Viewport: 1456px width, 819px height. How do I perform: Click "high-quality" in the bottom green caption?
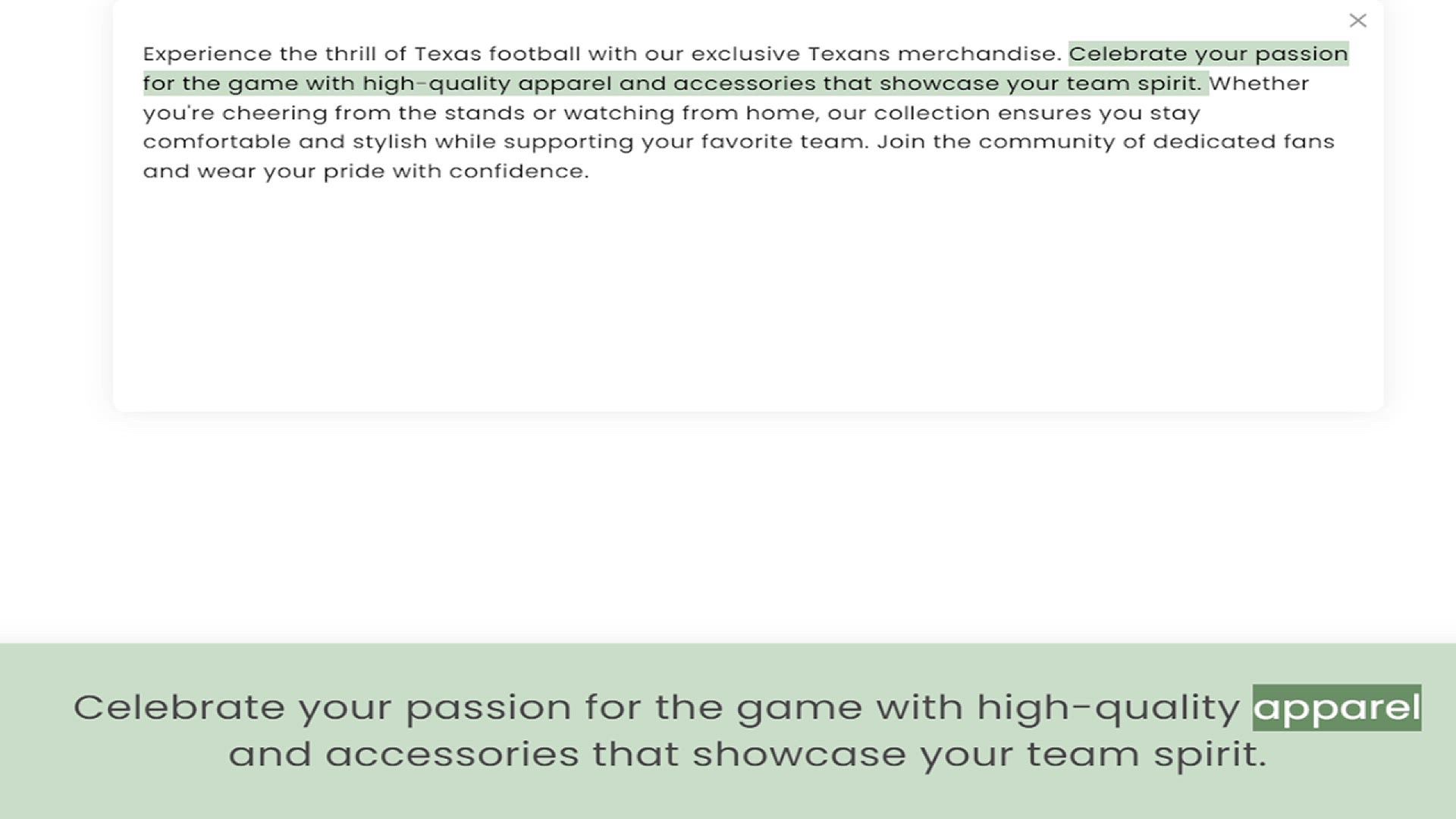[x=1107, y=708]
